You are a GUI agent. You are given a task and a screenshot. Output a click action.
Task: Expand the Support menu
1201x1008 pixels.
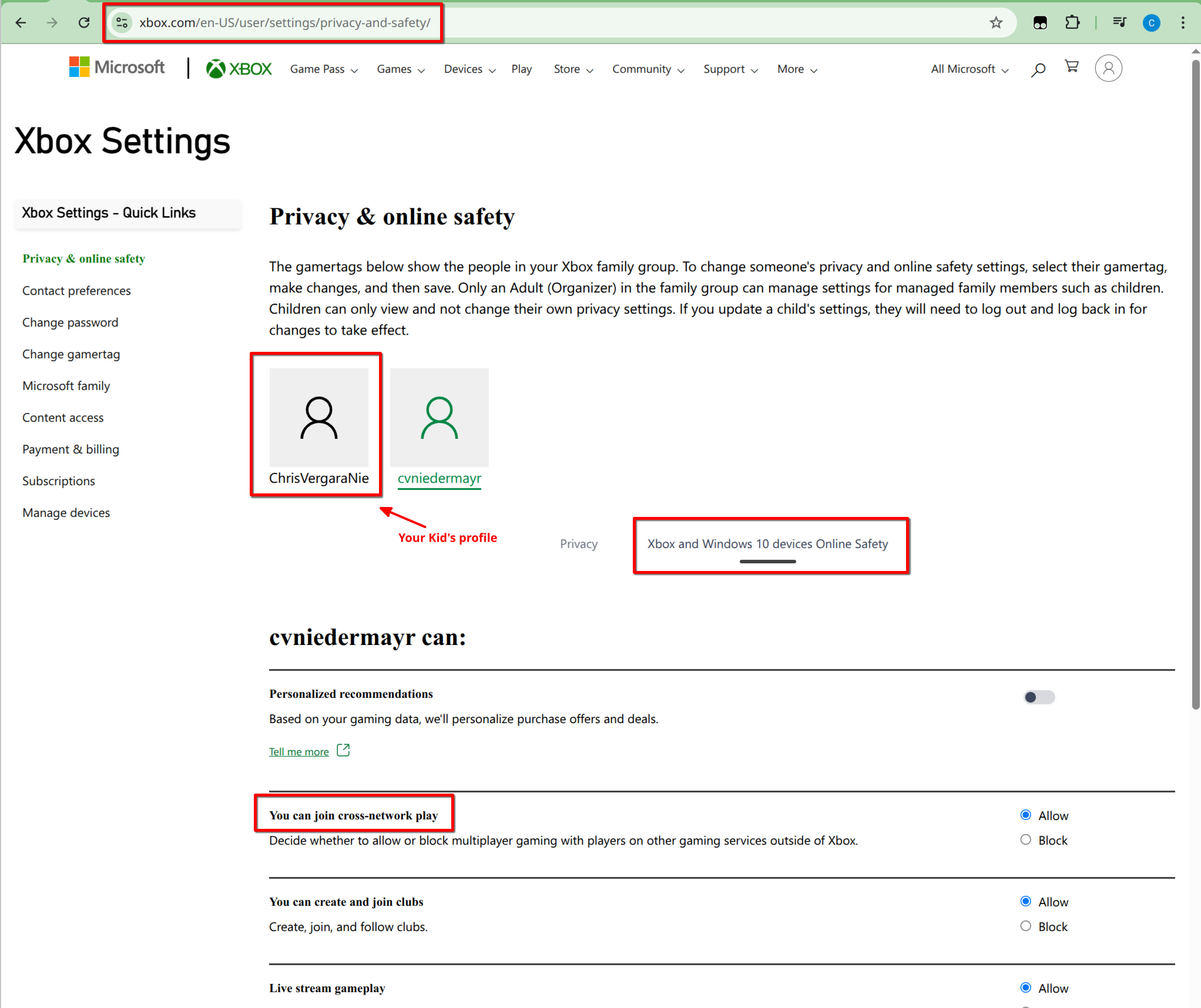tap(730, 69)
